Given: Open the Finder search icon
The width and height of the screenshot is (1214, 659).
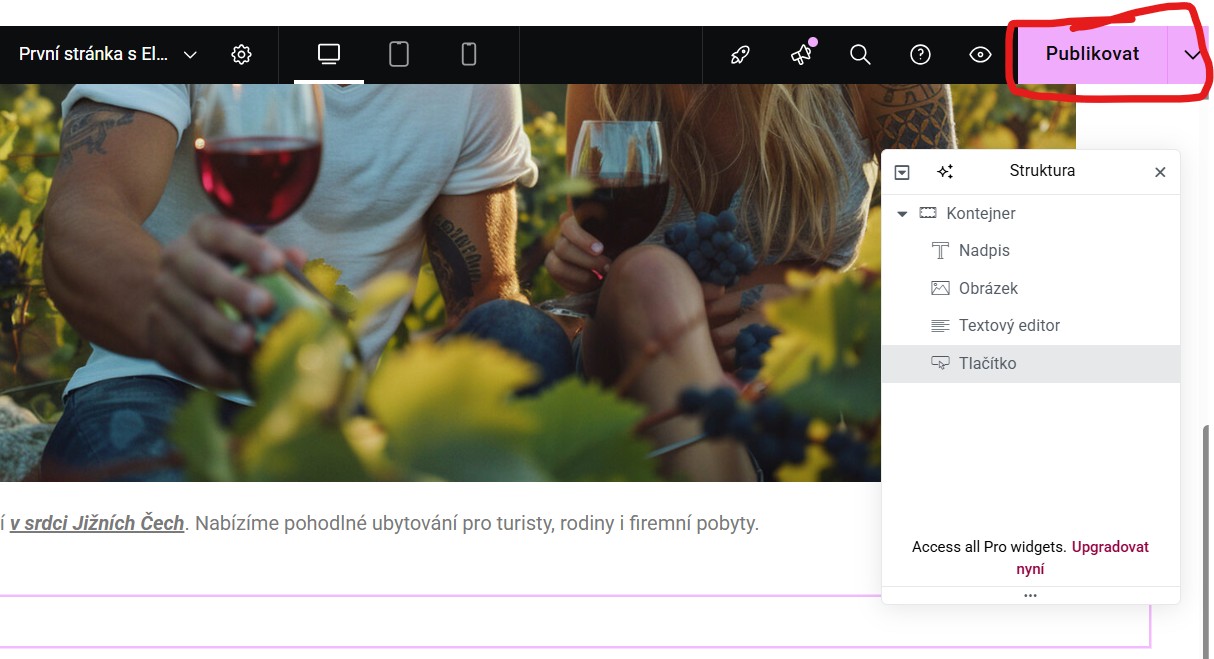Looking at the screenshot, I should 860,55.
